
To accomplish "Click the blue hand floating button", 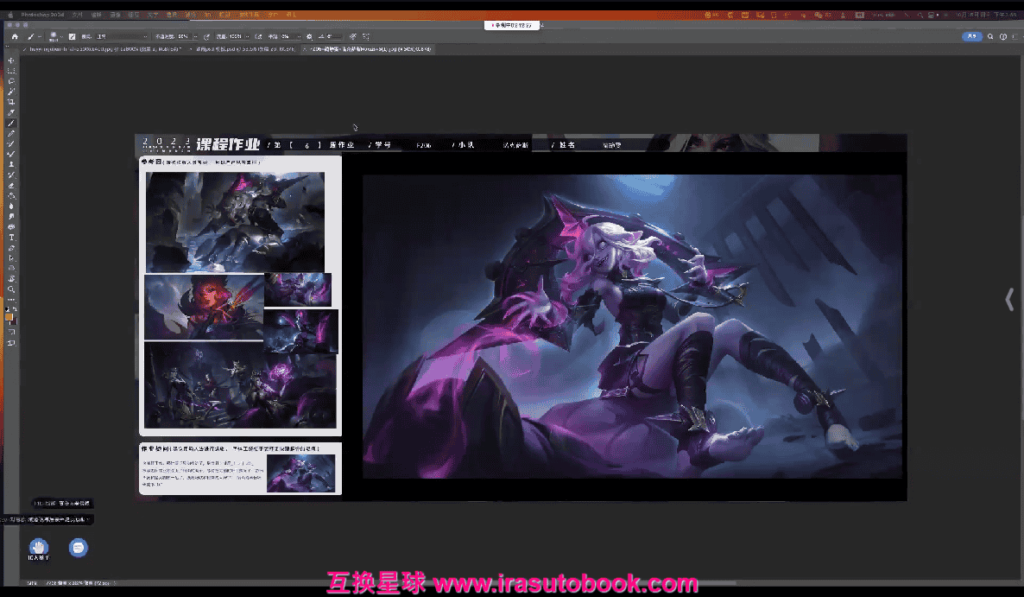I will pyautogui.click(x=39, y=547).
